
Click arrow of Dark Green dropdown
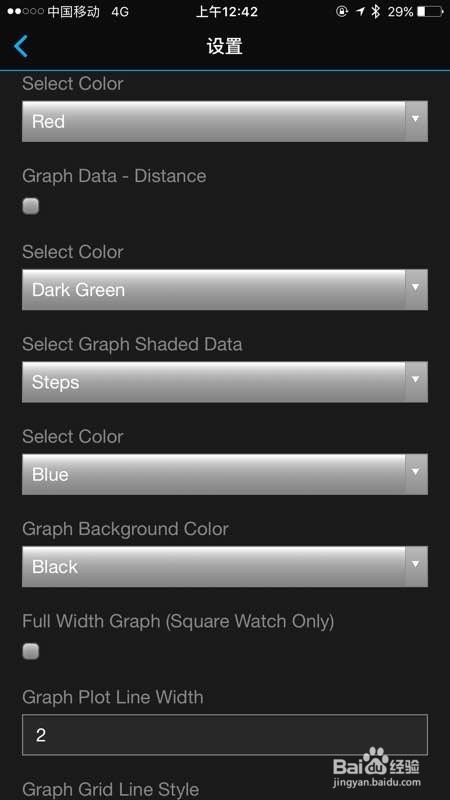[416, 288]
